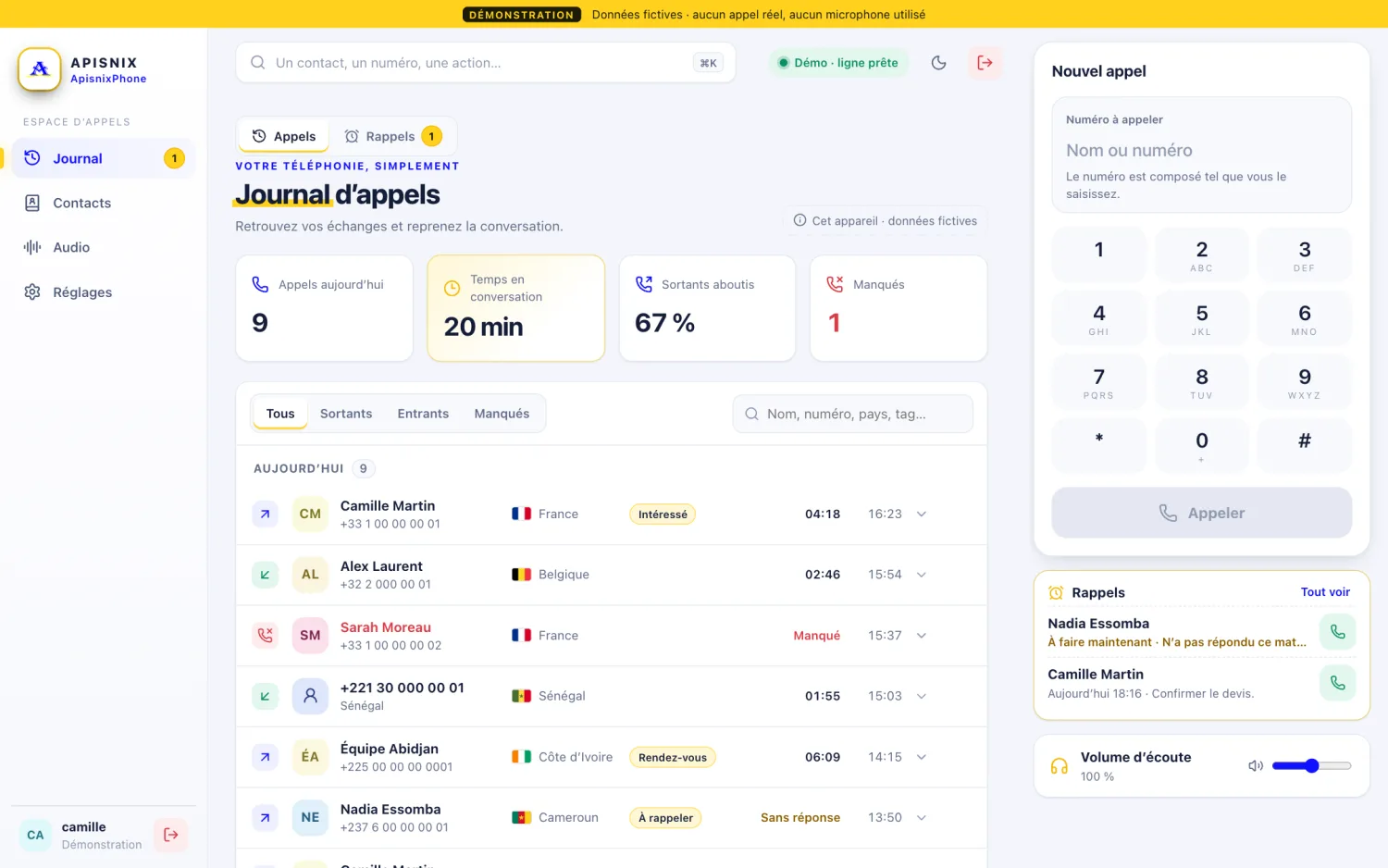The image size is (1388, 868).
Task: Show only Manqués calls filter
Action: 502,414
